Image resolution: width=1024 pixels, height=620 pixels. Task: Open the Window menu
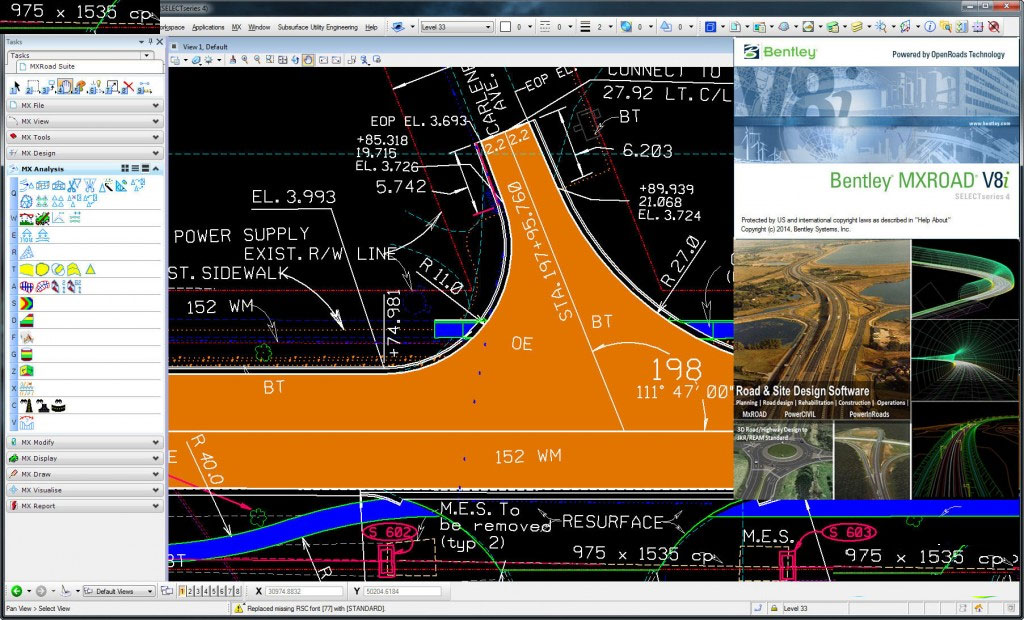(x=259, y=27)
